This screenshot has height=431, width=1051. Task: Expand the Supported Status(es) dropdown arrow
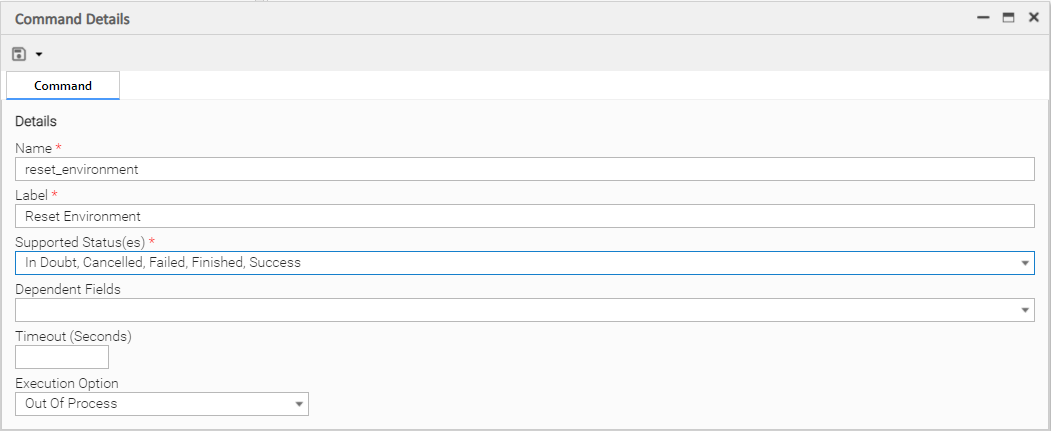pyautogui.click(x=1025, y=263)
